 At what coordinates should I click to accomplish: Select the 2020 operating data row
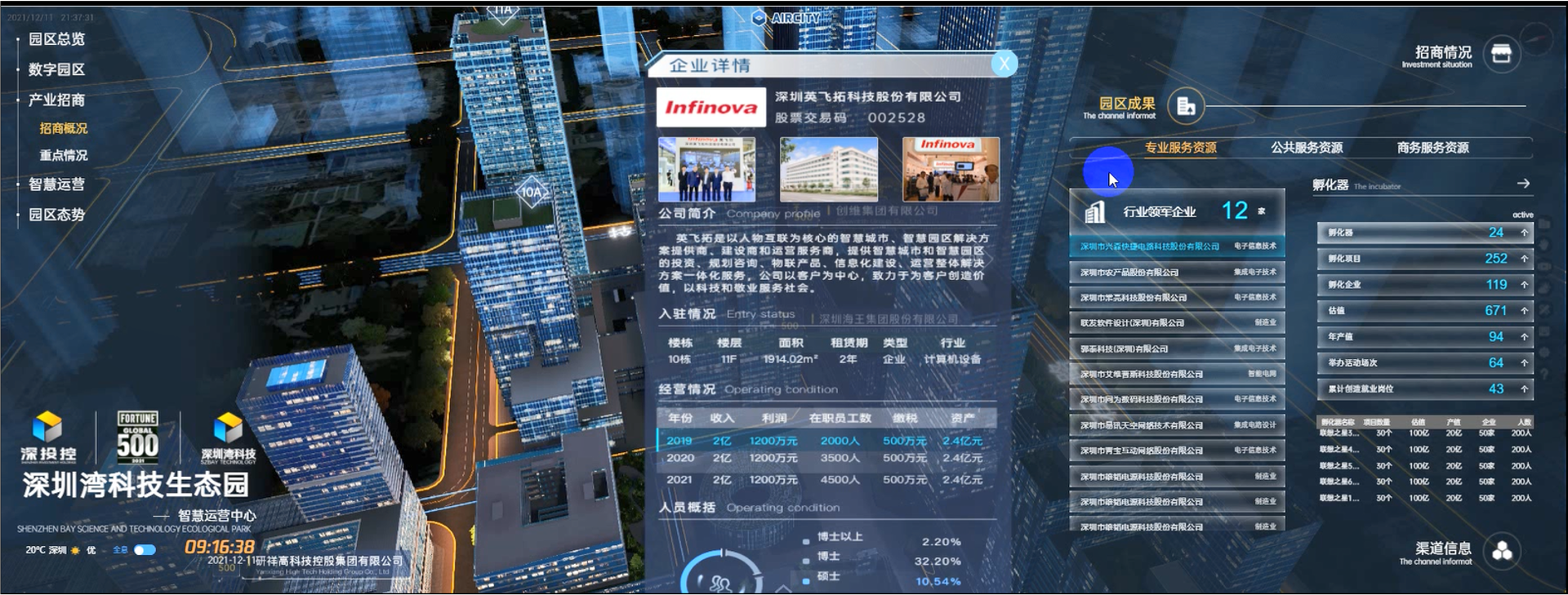(x=826, y=459)
